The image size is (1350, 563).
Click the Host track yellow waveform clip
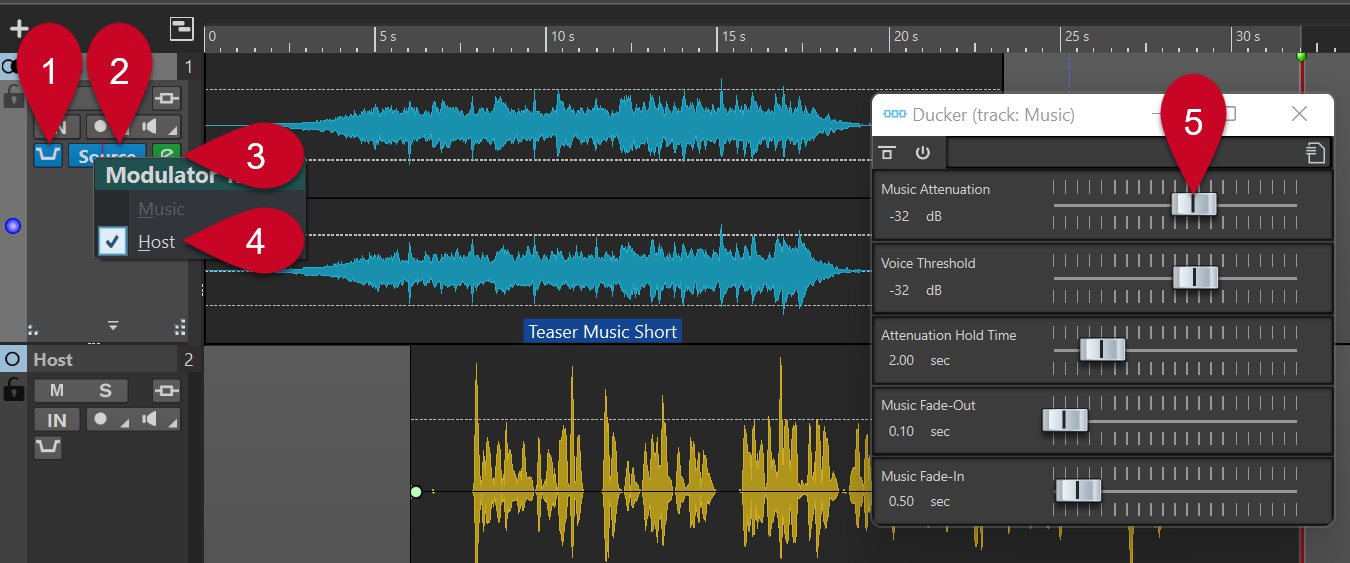pyautogui.click(x=640, y=455)
